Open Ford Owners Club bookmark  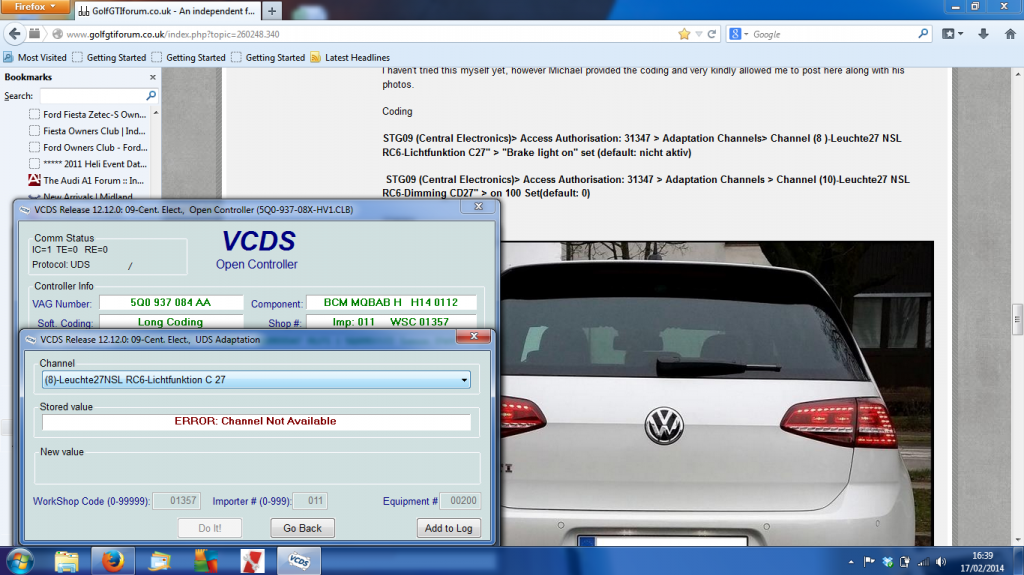coord(88,148)
